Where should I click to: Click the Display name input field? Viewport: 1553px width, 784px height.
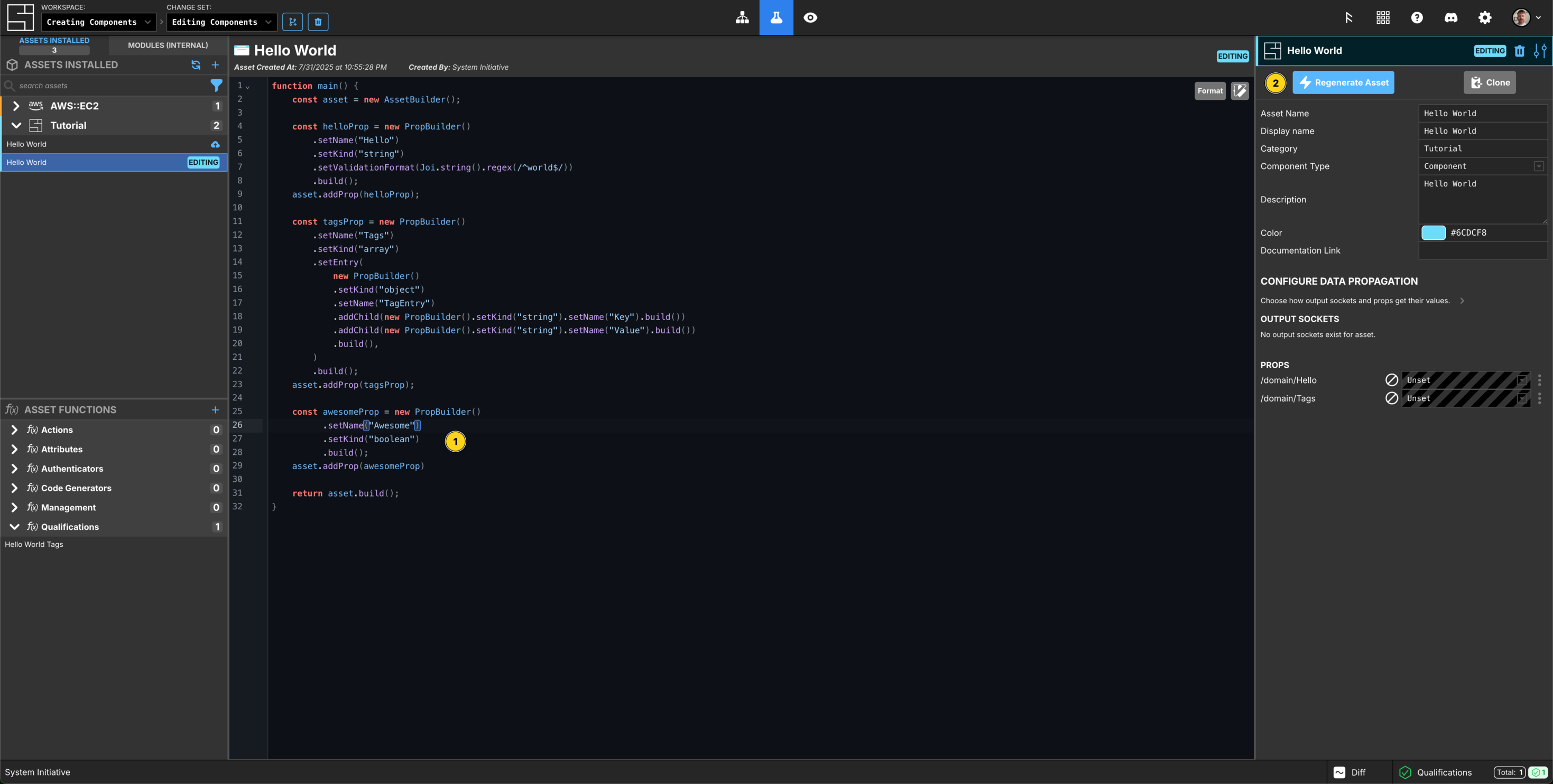coord(1483,131)
